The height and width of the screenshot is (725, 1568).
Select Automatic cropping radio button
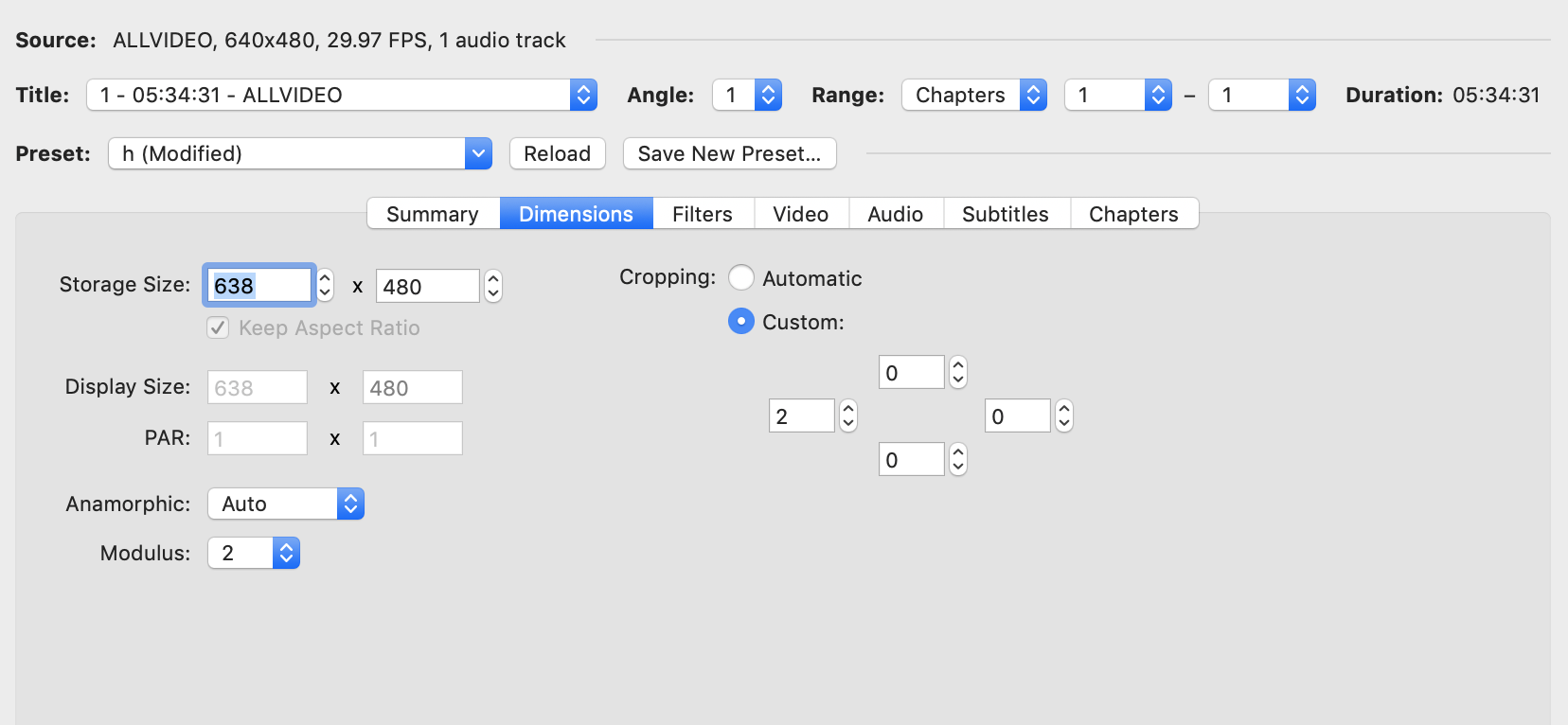pyautogui.click(x=741, y=278)
